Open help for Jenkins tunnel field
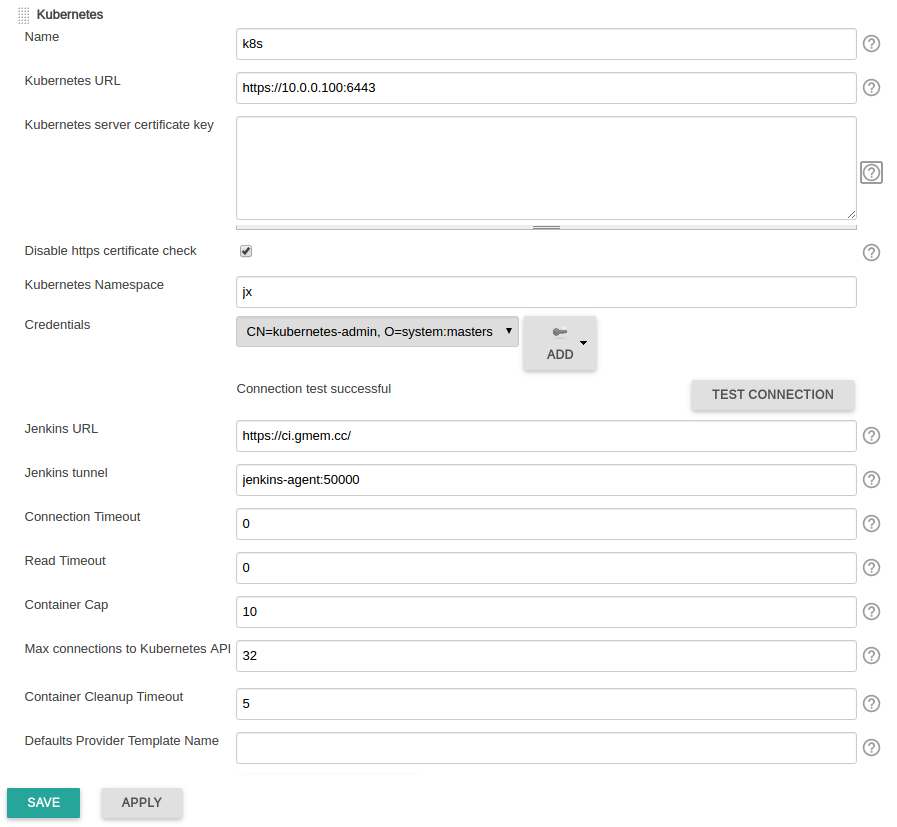897x827 pixels. coord(871,480)
